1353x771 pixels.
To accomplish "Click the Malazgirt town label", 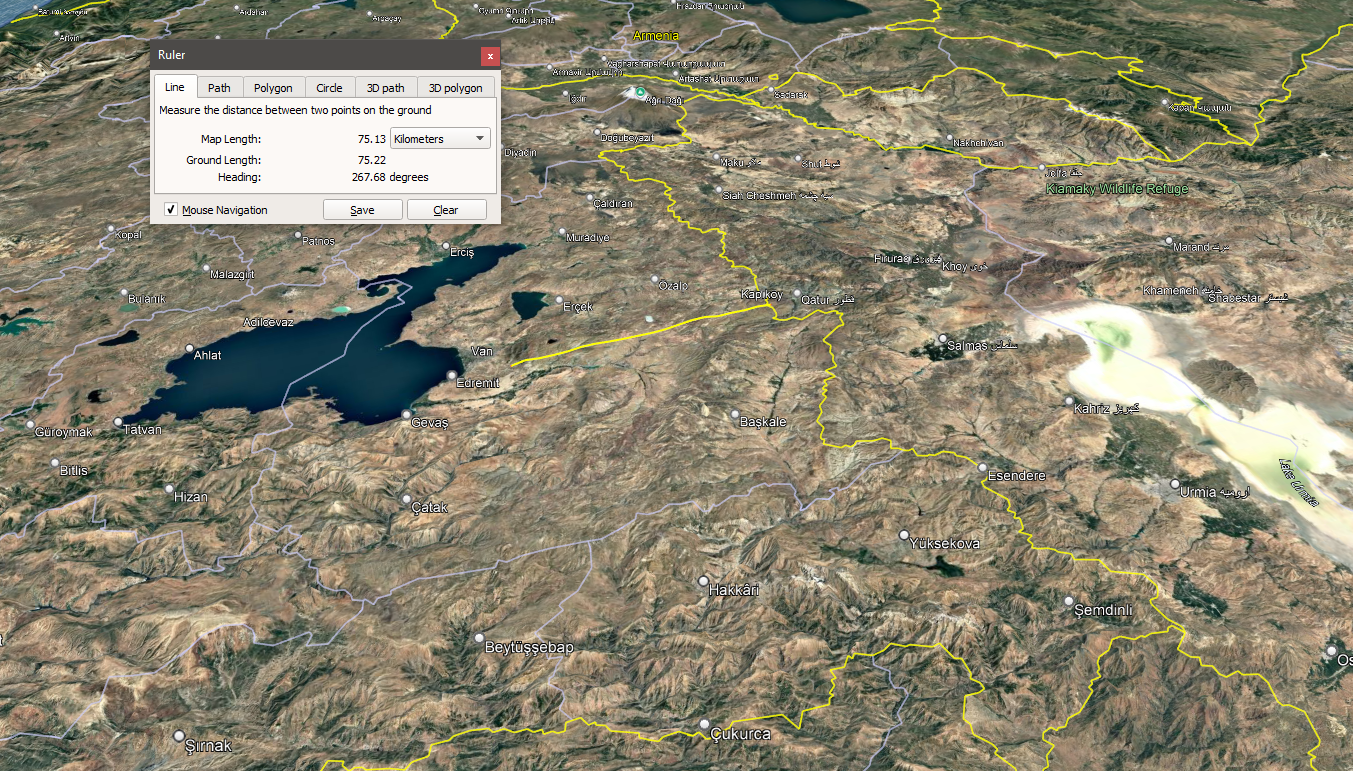I will [x=233, y=274].
